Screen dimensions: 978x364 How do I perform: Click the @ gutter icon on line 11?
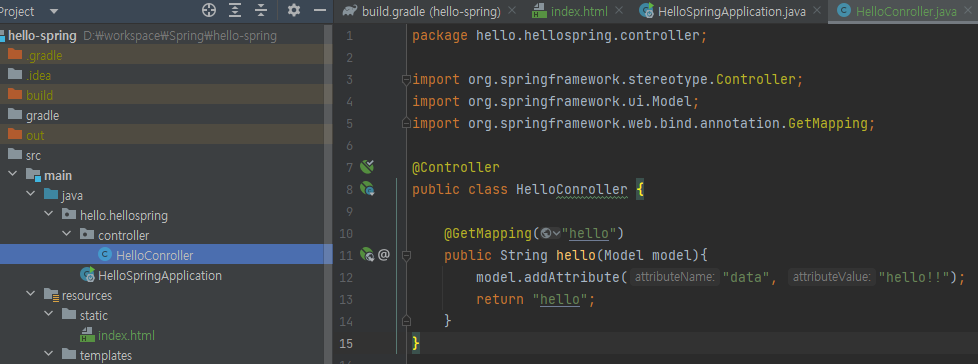coord(384,254)
